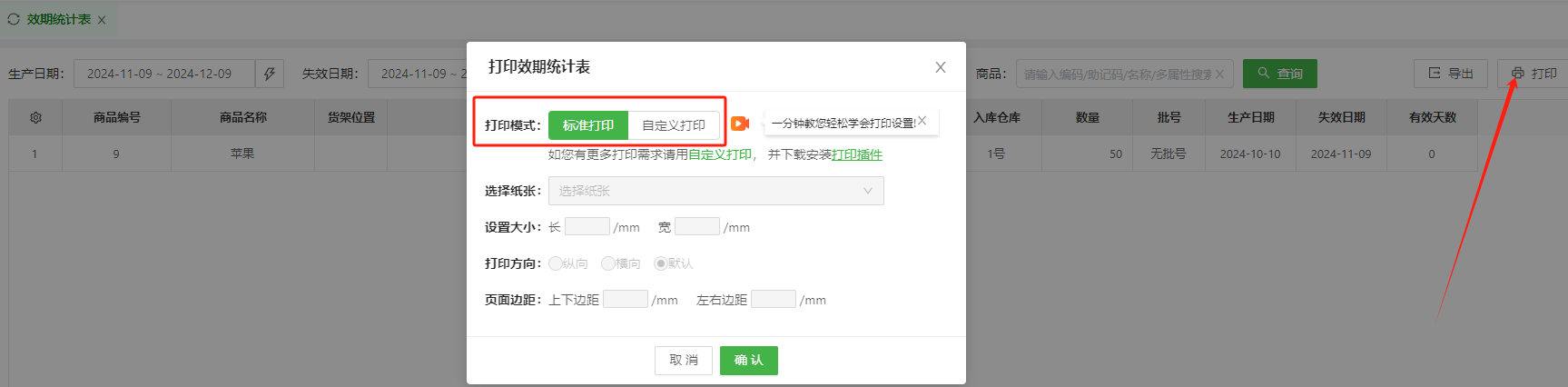Select 横向 print orientation radio

pyautogui.click(x=607, y=263)
